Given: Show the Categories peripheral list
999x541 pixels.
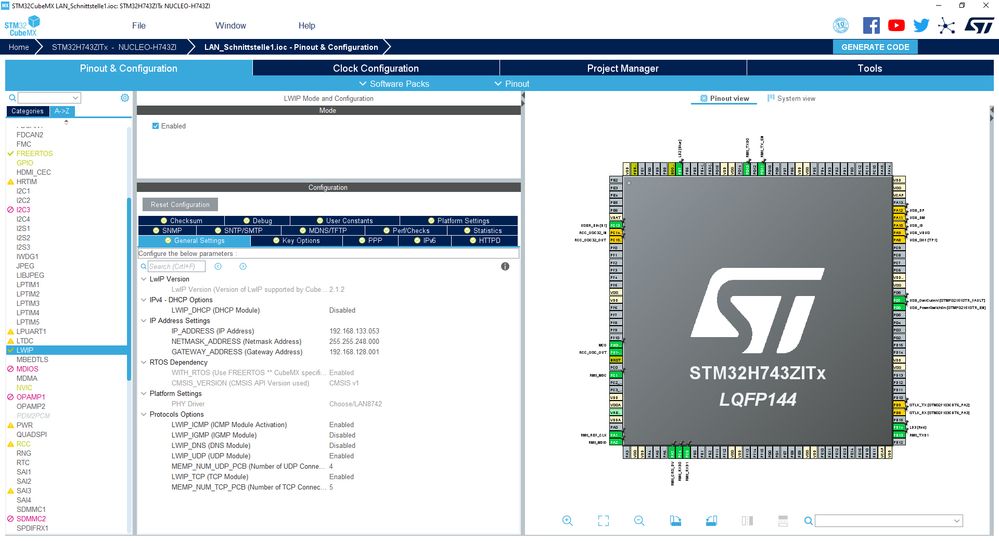Looking at the screenshot, I should click(x=27, y=111).
